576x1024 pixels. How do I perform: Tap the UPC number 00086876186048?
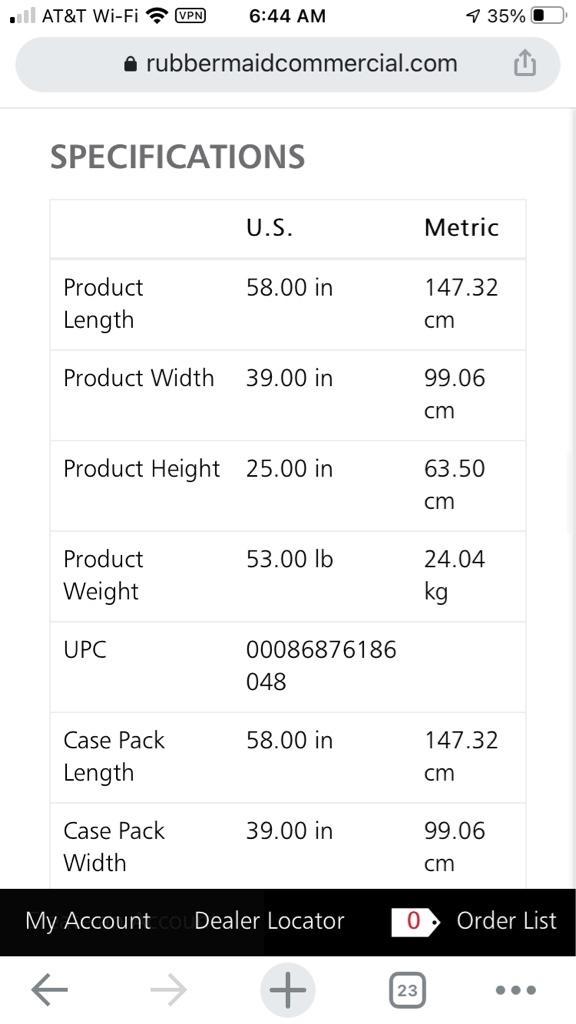(321, 666)
